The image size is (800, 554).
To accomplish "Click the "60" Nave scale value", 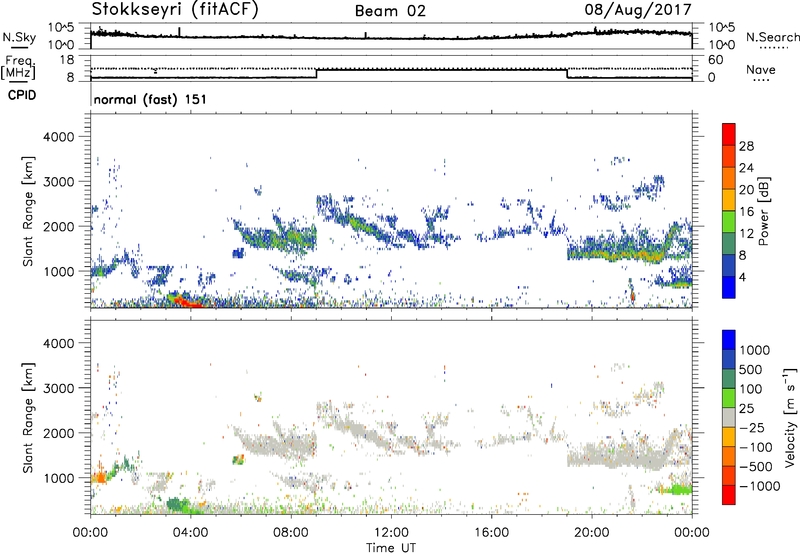I will pyautogui.click(x=715, y=60).
